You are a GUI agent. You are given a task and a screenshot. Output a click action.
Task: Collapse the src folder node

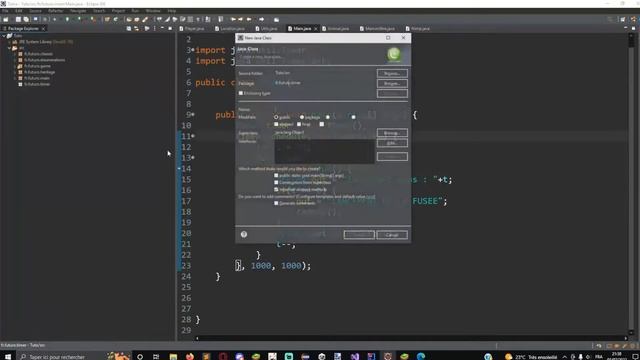(x=9, y=48)
